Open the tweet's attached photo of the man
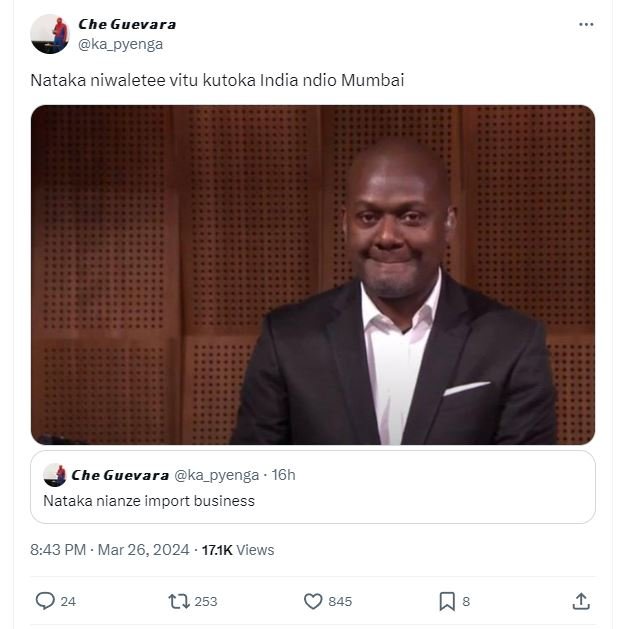The image size is (621, 629). point(313,275)
